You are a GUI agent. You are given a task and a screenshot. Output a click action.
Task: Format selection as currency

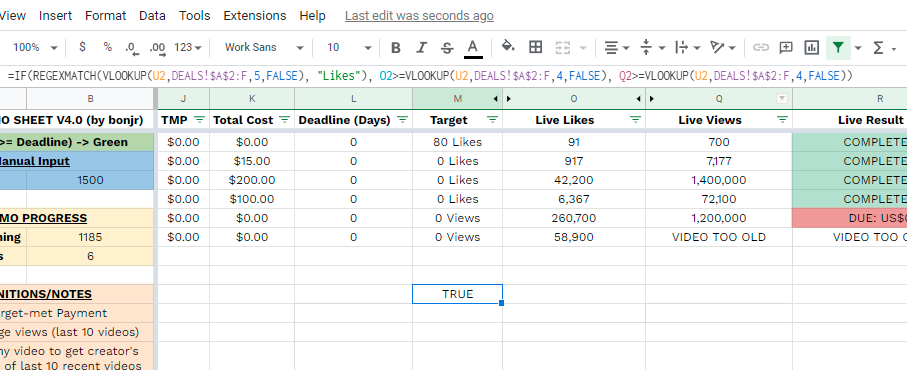82,47
